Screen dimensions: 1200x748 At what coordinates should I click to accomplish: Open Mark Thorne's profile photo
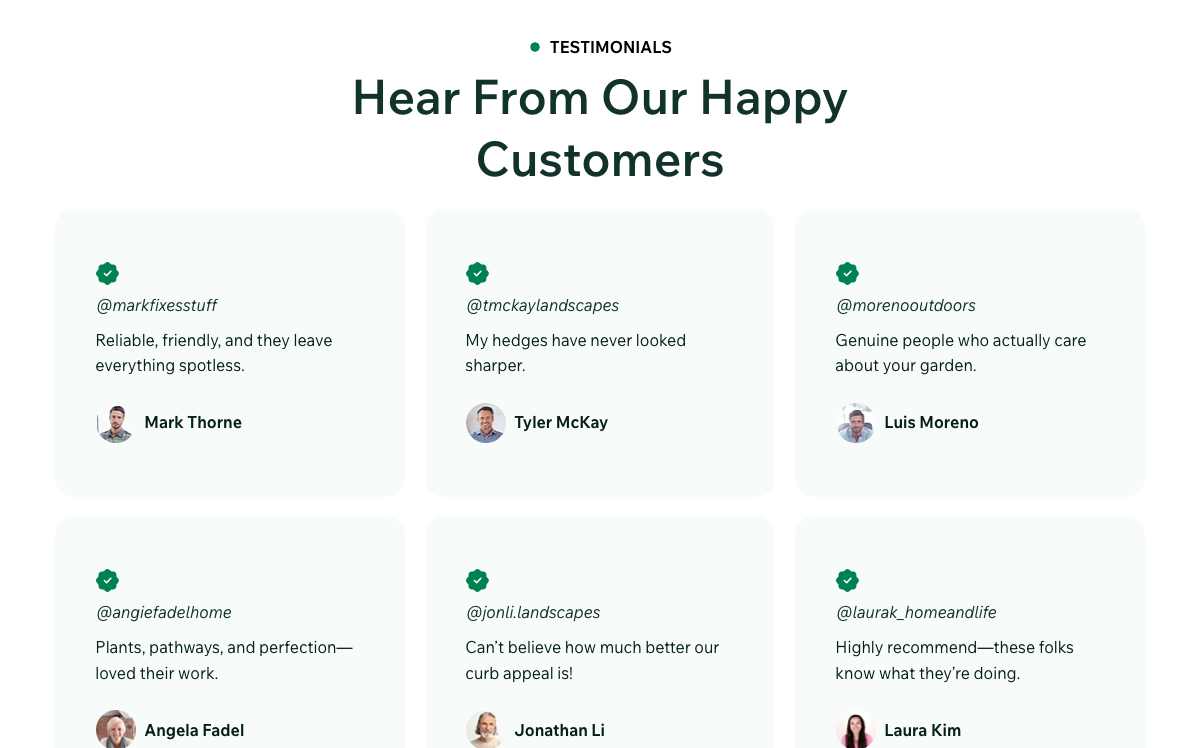pyautogui.click(x=116, y=423)
